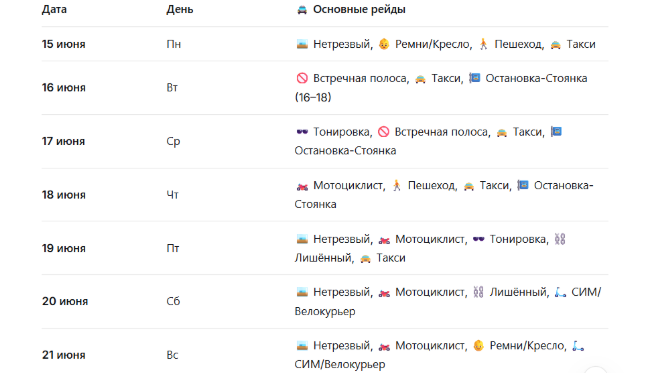Select the 18 июня date cell

click(x=63, y=195)
